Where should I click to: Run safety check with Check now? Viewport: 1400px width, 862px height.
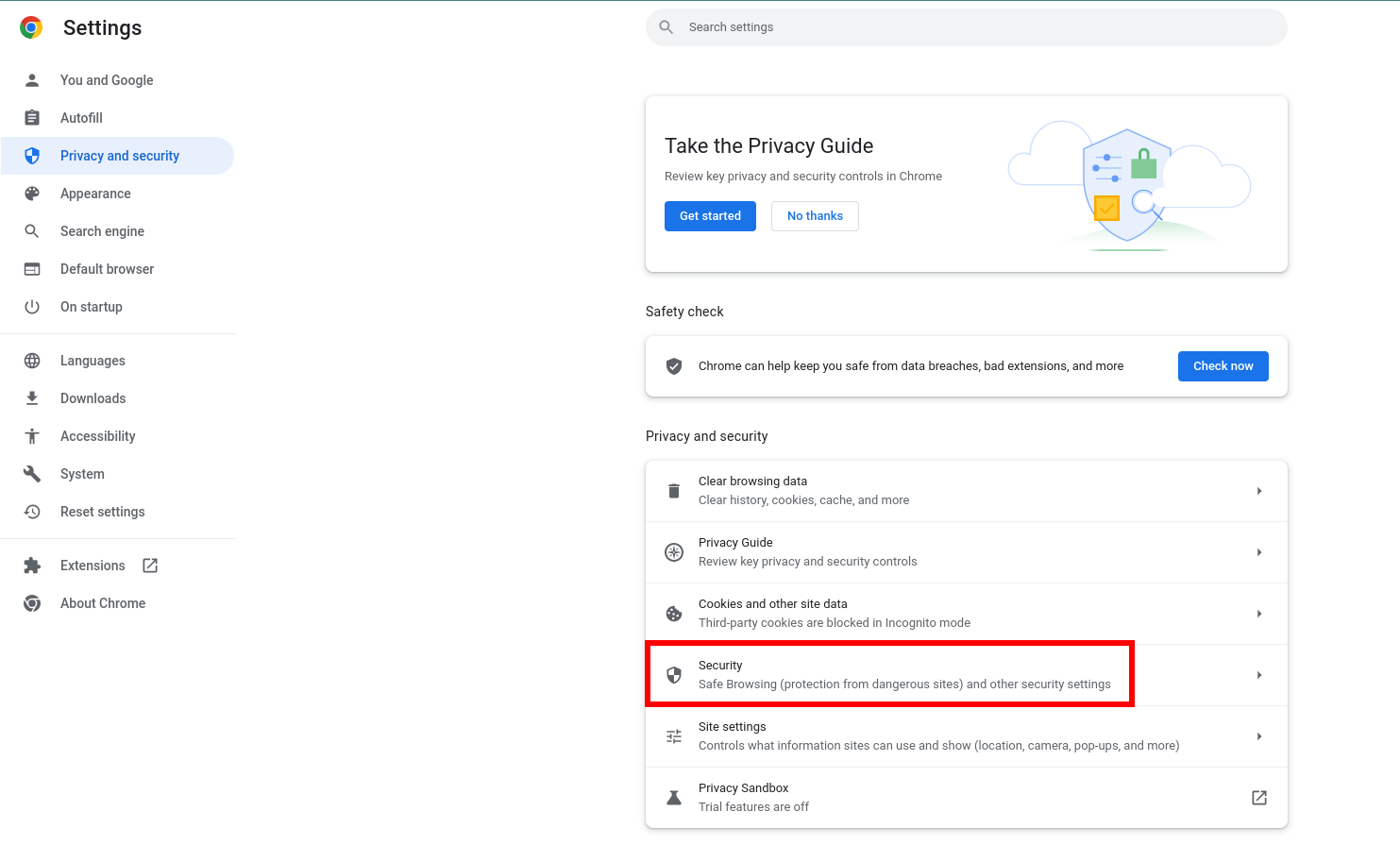[x=1223, y=366]
